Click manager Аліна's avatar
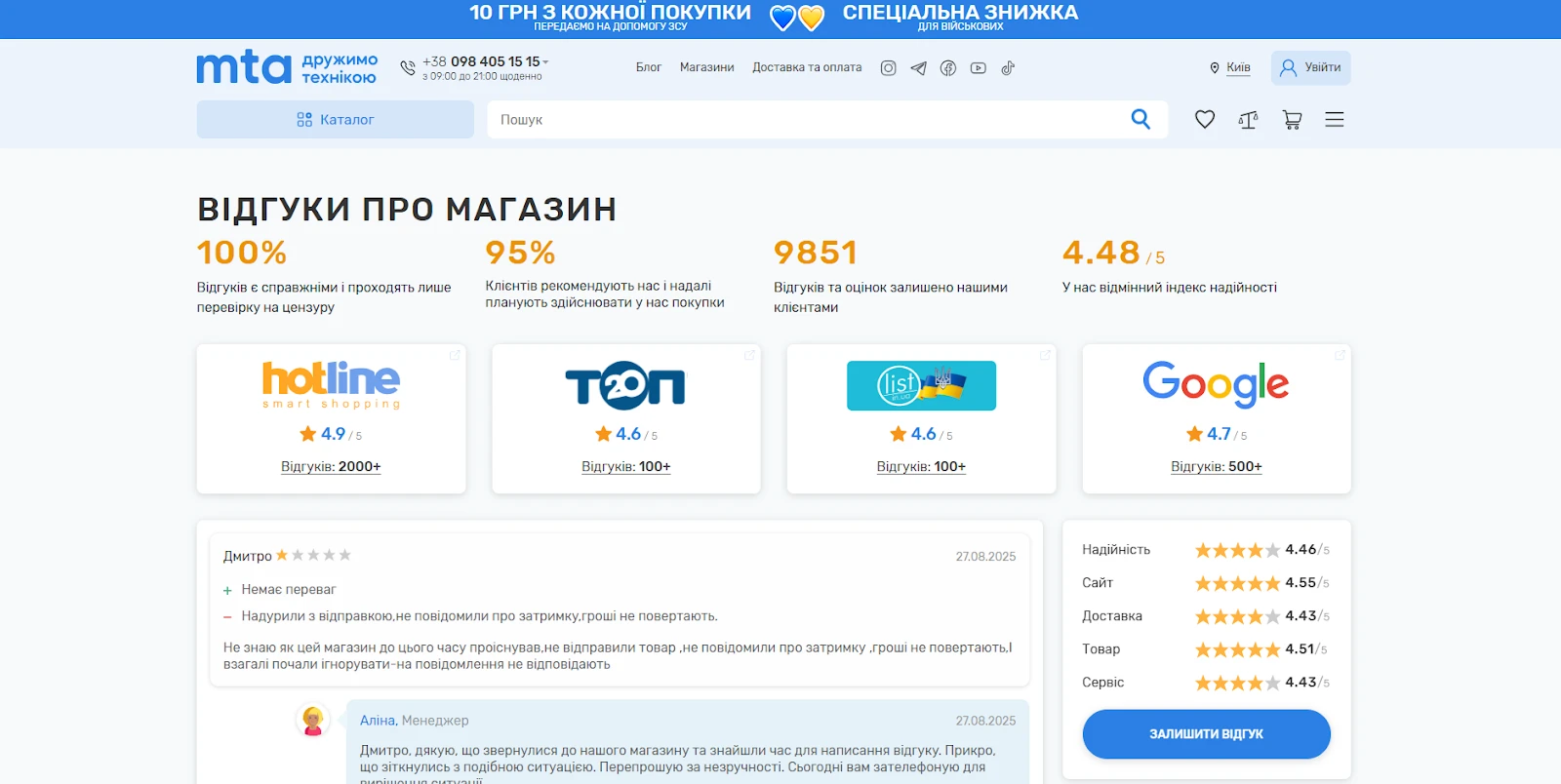 pyautogui.click(x=312, y=721)
